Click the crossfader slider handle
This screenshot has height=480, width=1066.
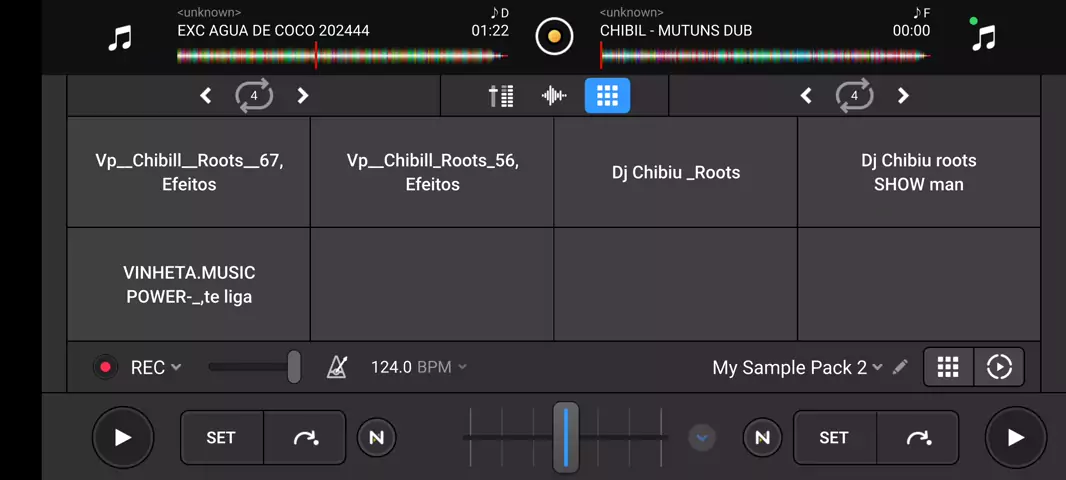(x=566, y=437)
